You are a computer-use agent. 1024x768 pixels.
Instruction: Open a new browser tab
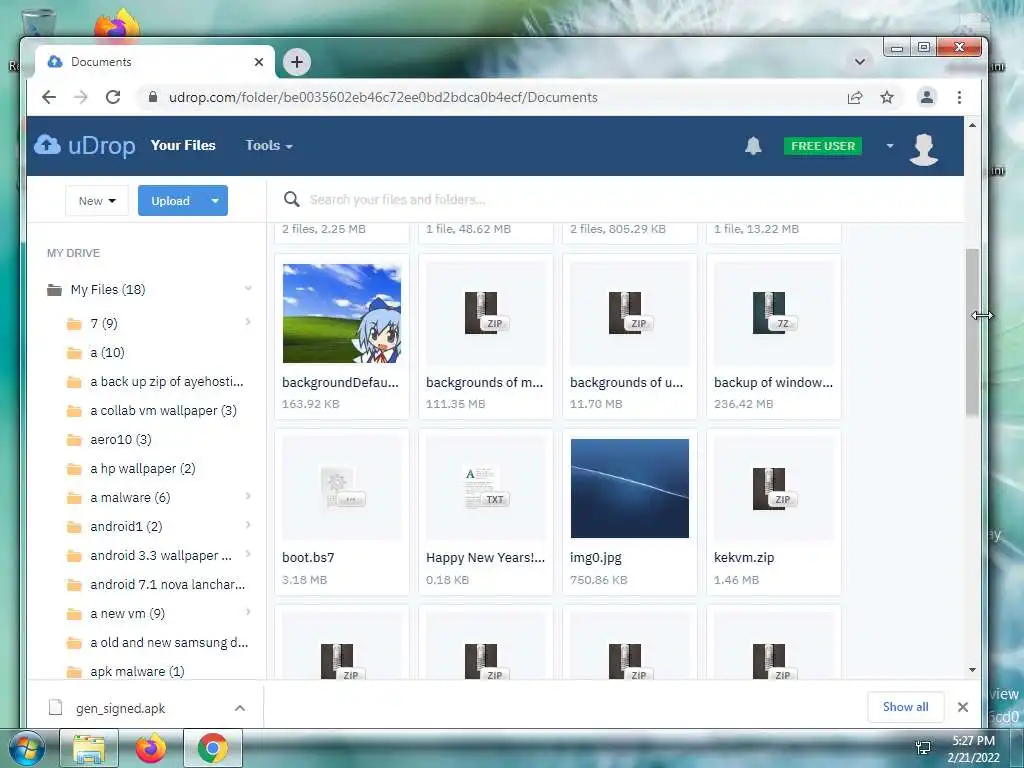pyautogui.click(x=296, y=62)
